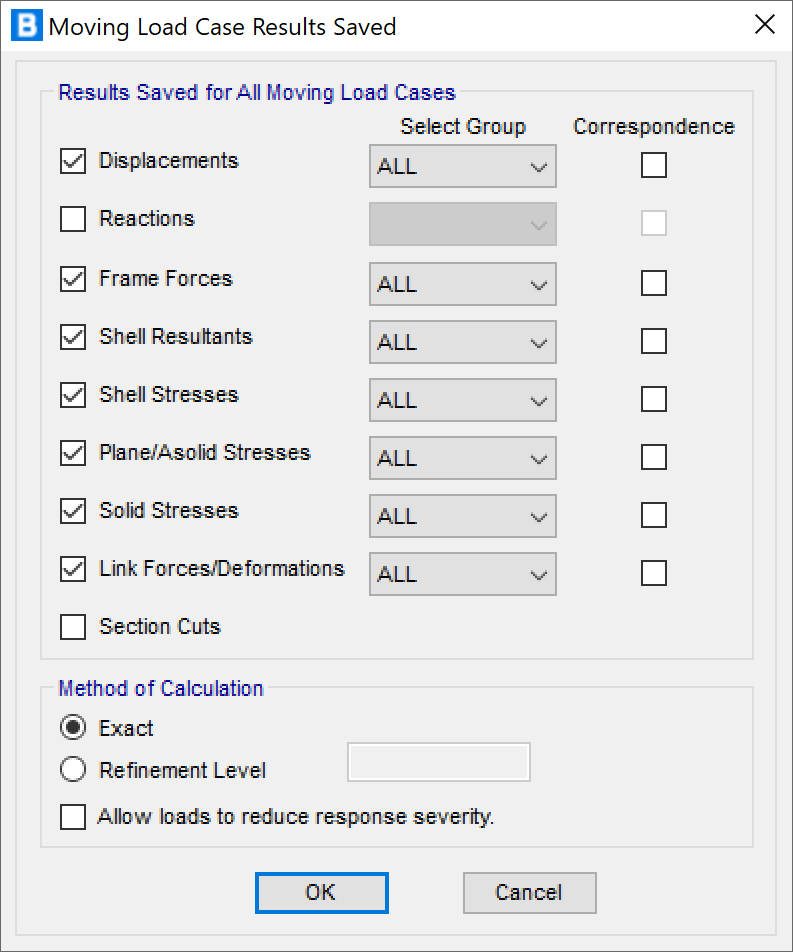
Task: Tick Correspondence for Link Forces/Deformations
Action: [x=654, y=573]
